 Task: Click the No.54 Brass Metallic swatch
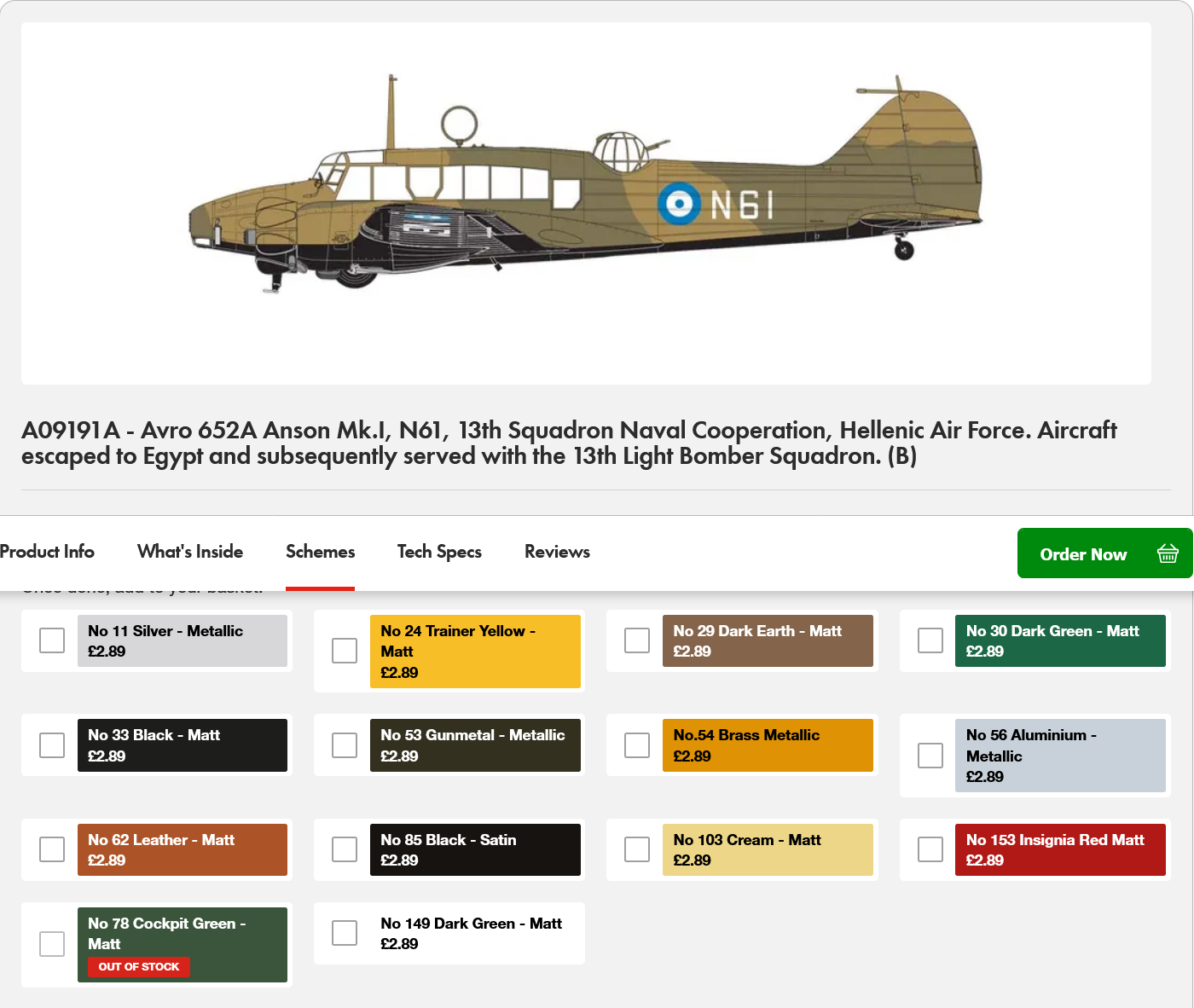tap(768, 745)
